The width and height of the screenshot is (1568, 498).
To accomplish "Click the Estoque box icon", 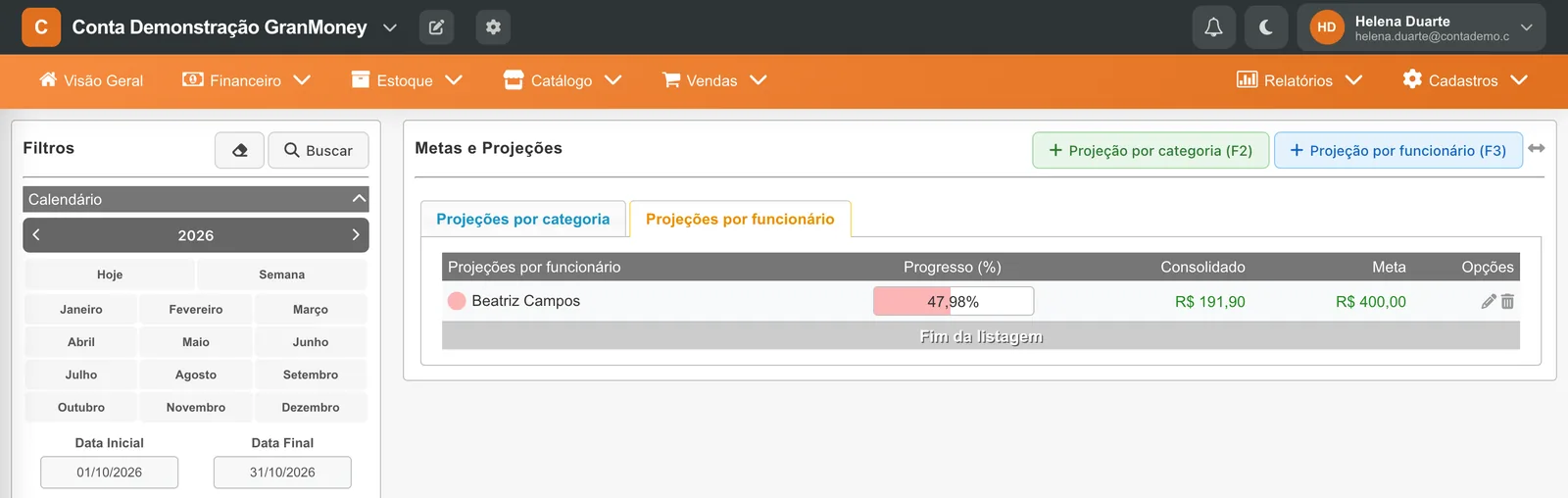I will [361, 79].
